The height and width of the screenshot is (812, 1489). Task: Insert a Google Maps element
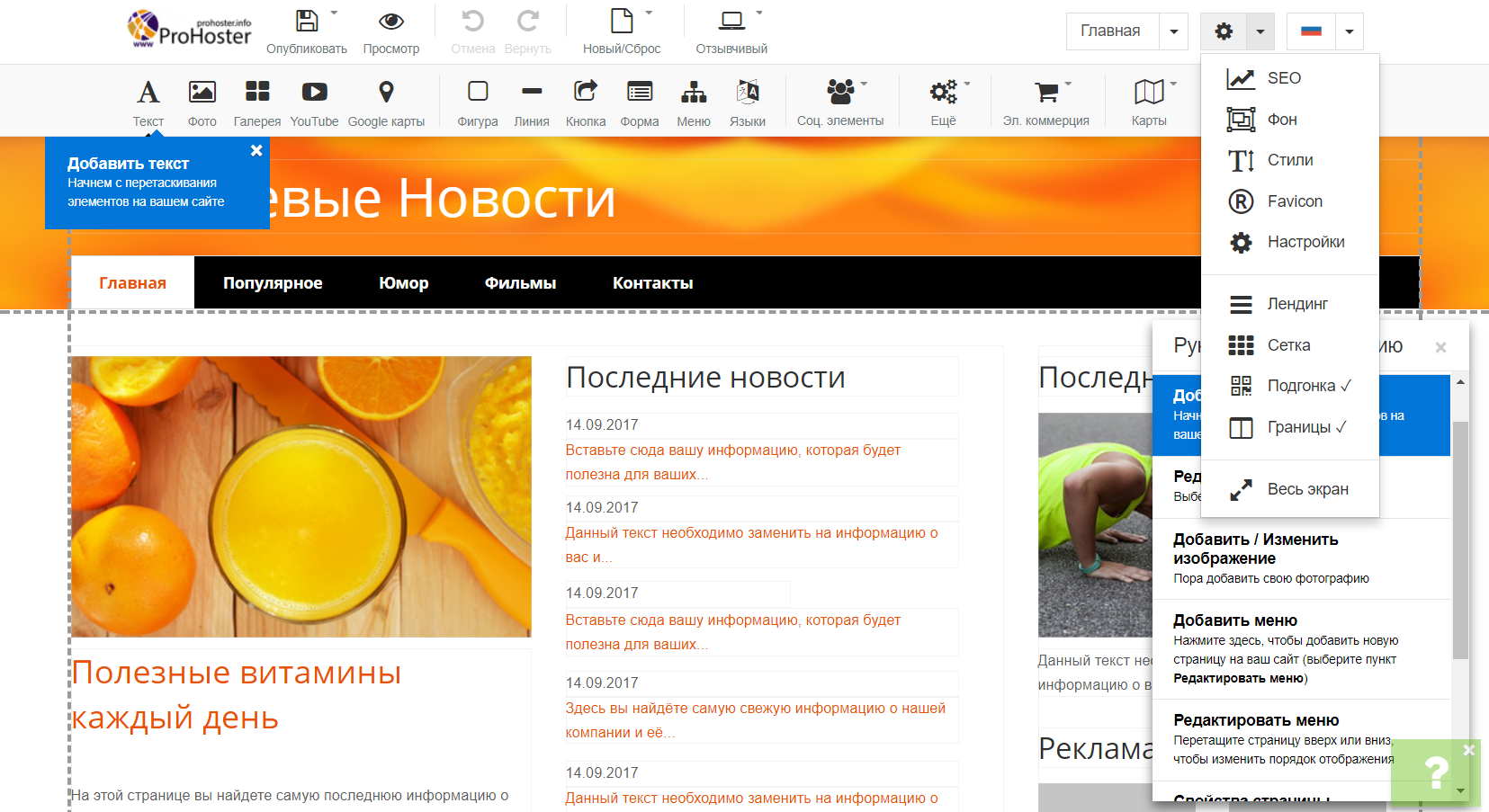[386, 93]
